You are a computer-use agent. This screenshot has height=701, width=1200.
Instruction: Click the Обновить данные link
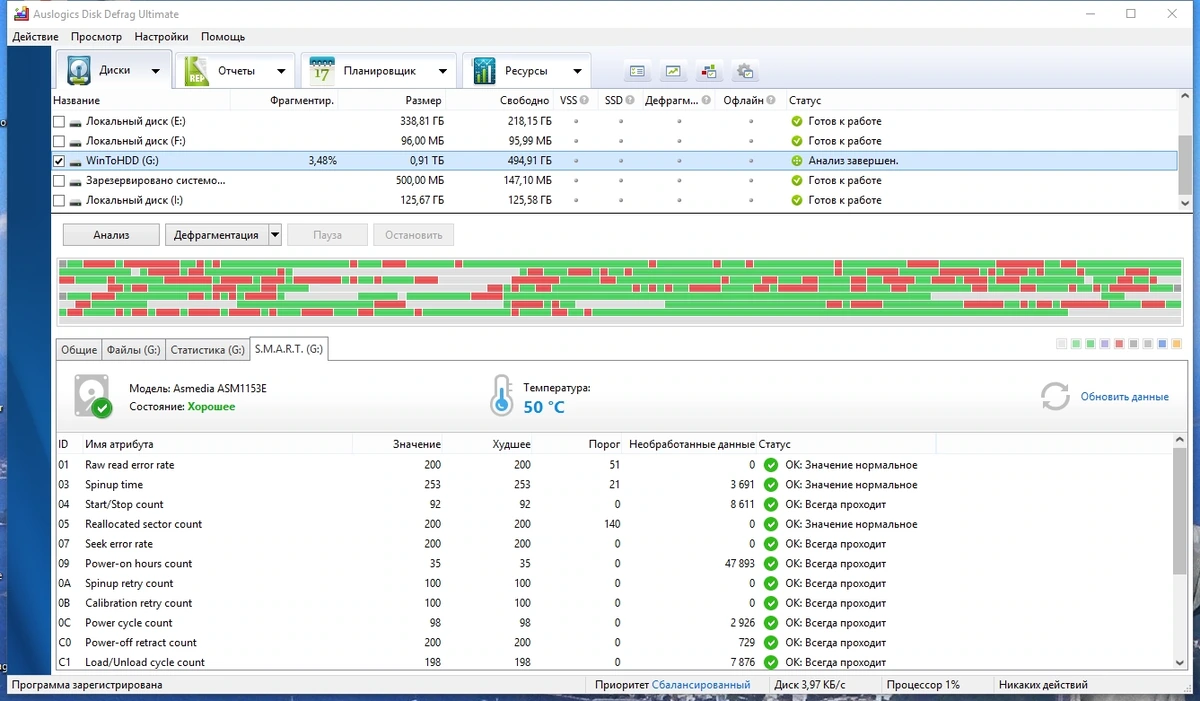1124,397
